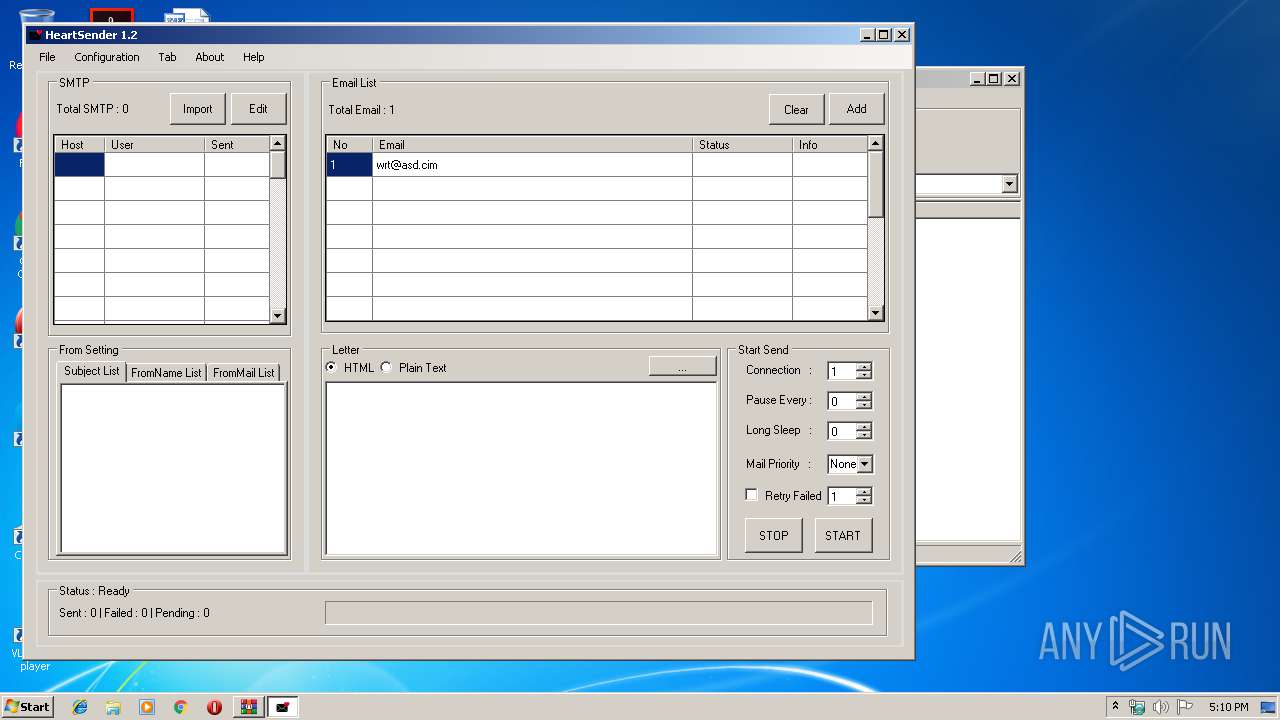The image size is (1280, 720).
Task: Click the SMTP list scroll-up arrow
Action: [278, 144]
